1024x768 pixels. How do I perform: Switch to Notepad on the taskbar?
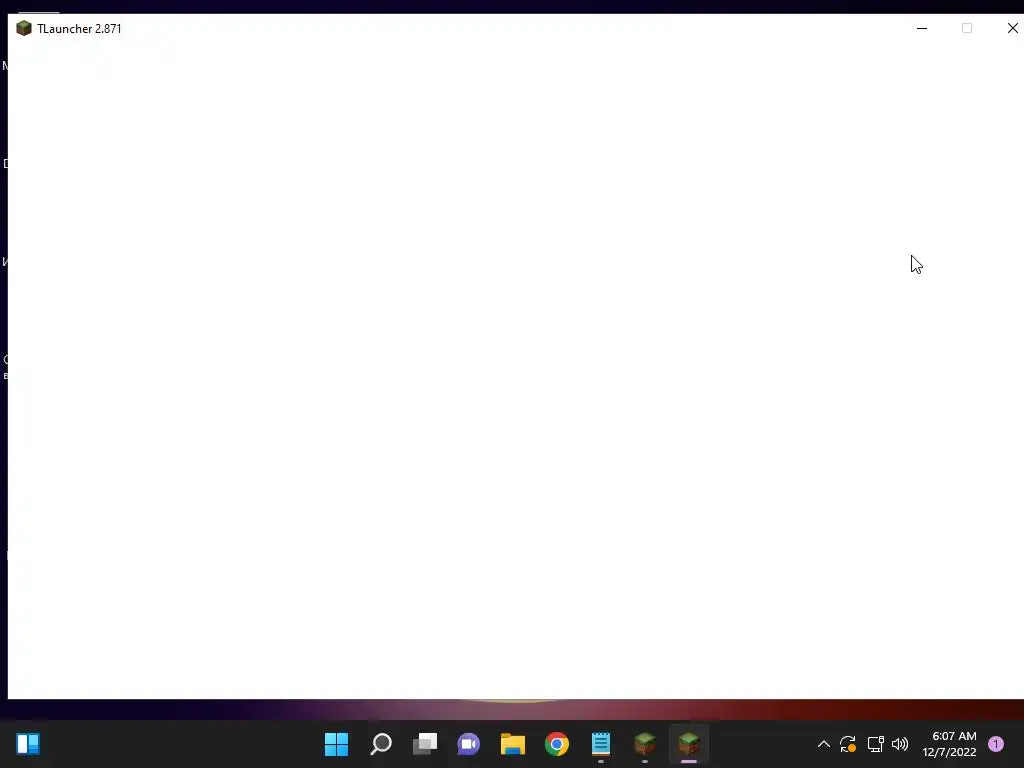(601, 744)
